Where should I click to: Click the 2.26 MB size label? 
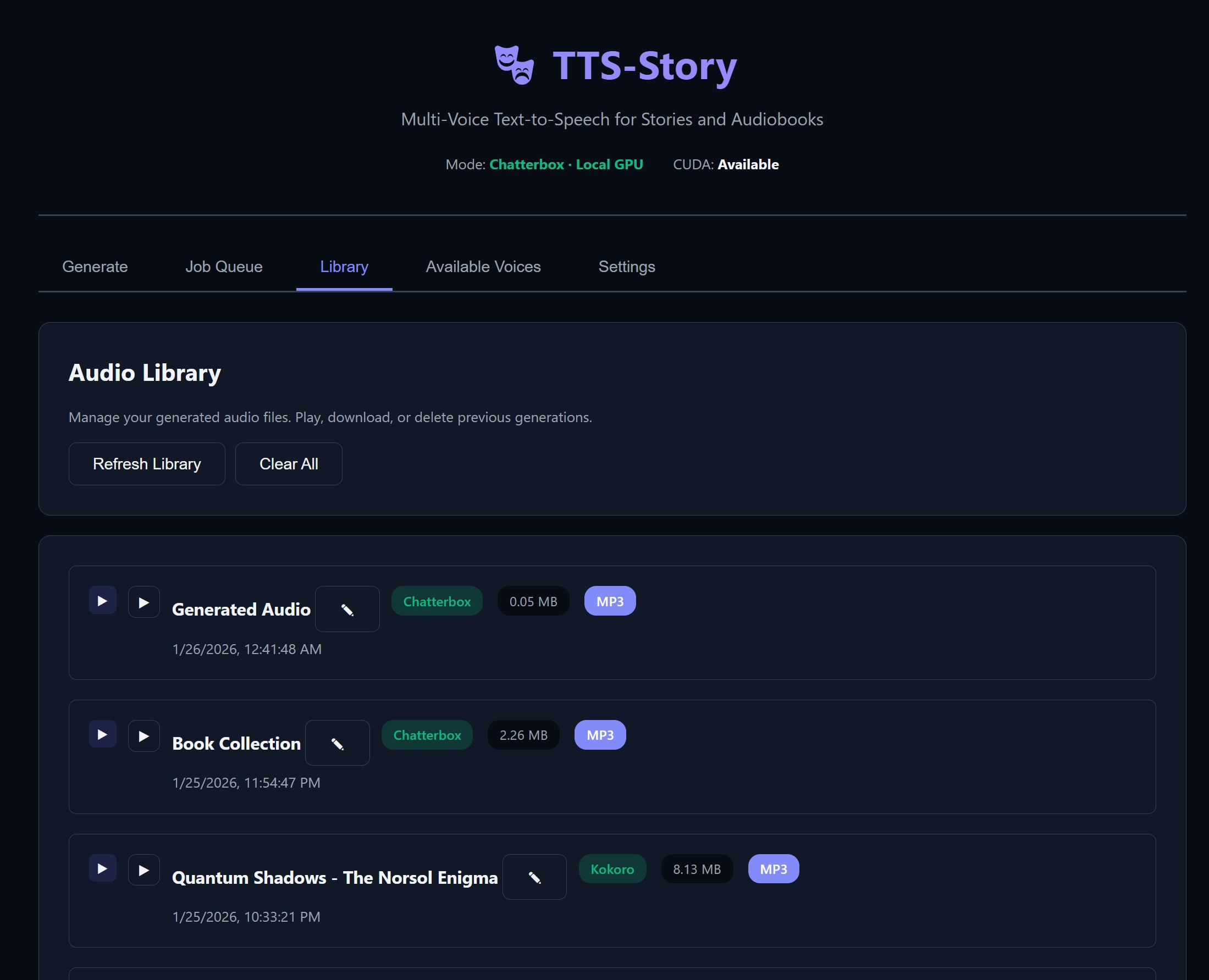tap(524, 735)
